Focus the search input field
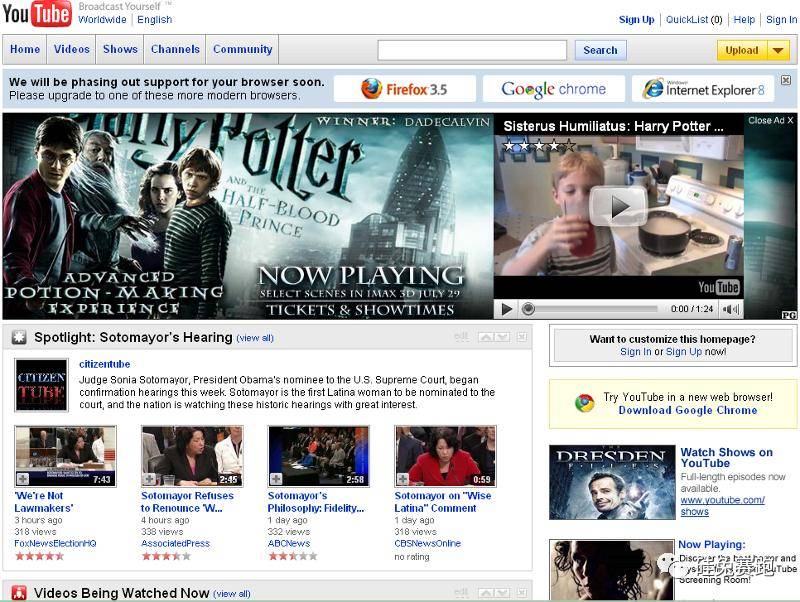Viewport: 800px width, 602px height. tap(472, 50)
